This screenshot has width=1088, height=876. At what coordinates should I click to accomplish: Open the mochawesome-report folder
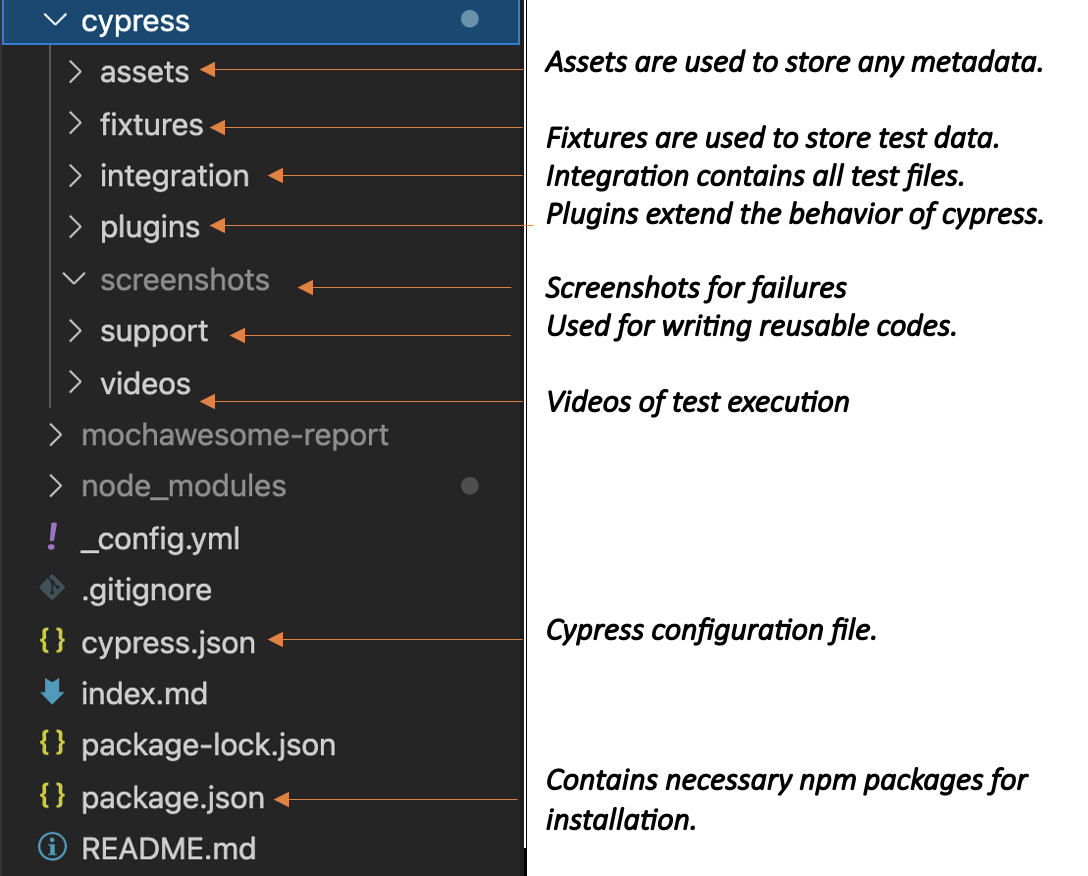click(x=234, y=435)
